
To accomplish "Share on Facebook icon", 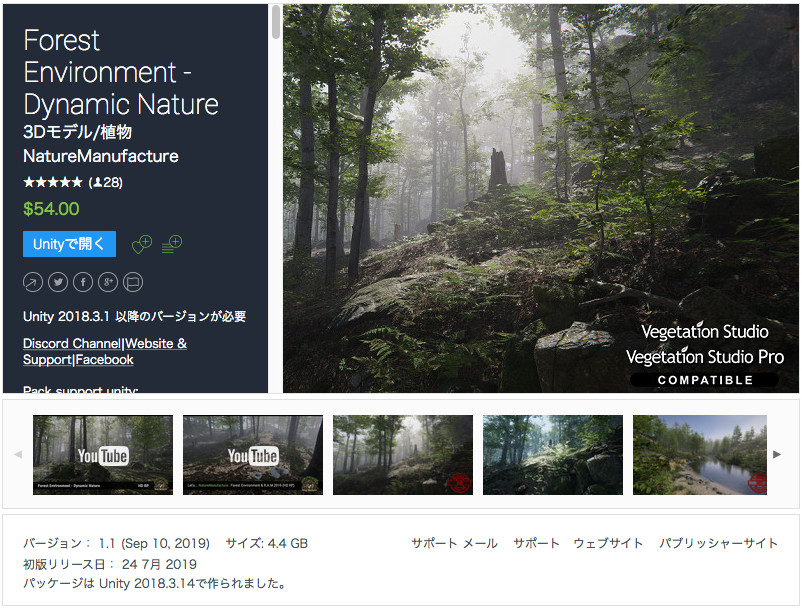I will [83, 282].
